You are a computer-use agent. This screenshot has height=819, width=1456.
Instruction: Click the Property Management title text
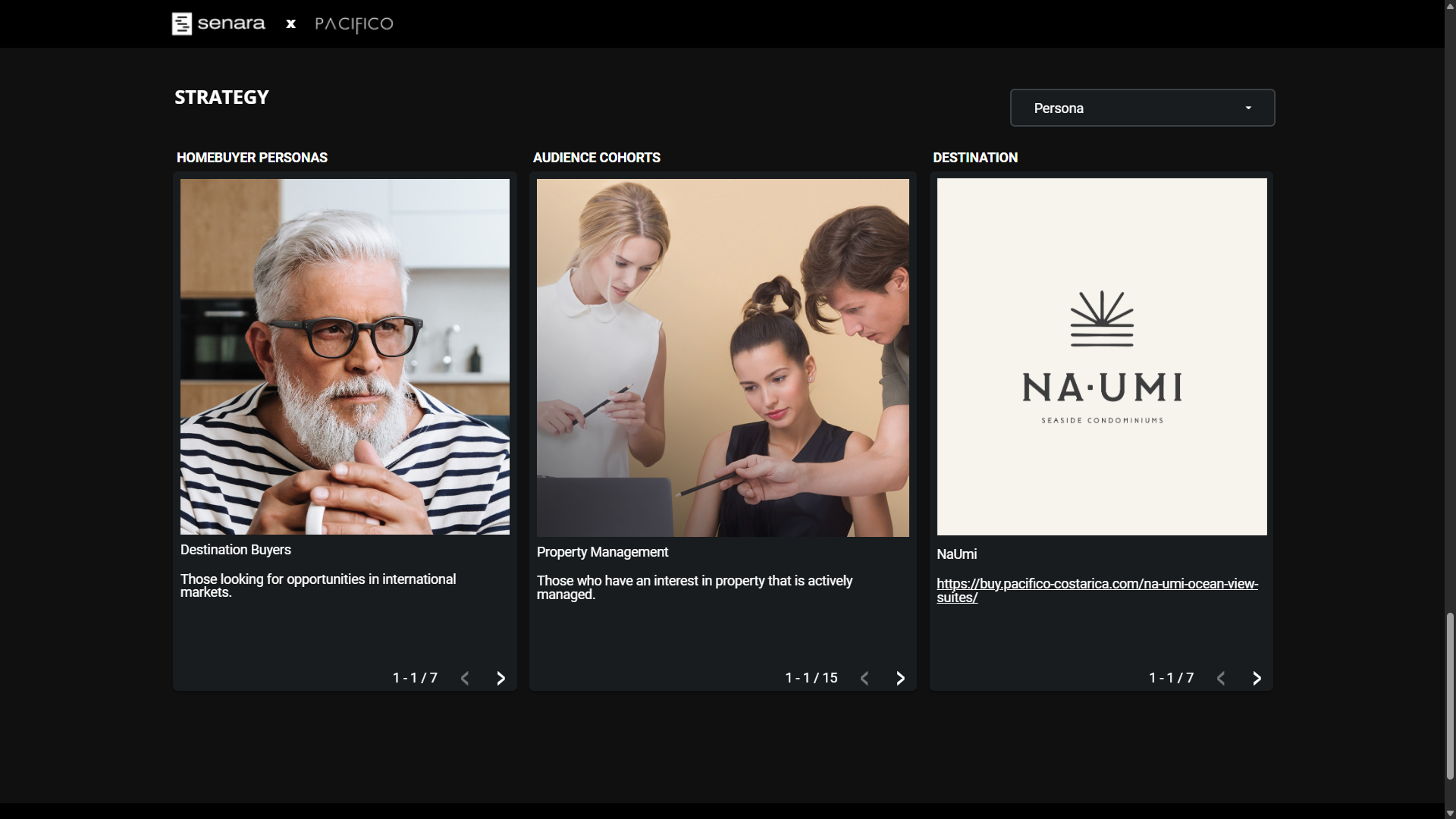coord(602,552)
